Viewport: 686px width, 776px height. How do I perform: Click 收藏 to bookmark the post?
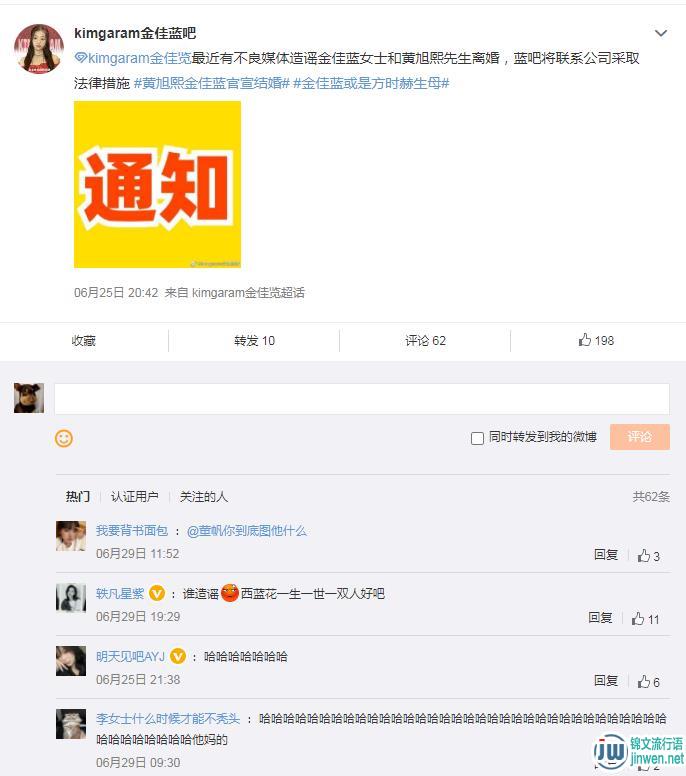[84, 340]
